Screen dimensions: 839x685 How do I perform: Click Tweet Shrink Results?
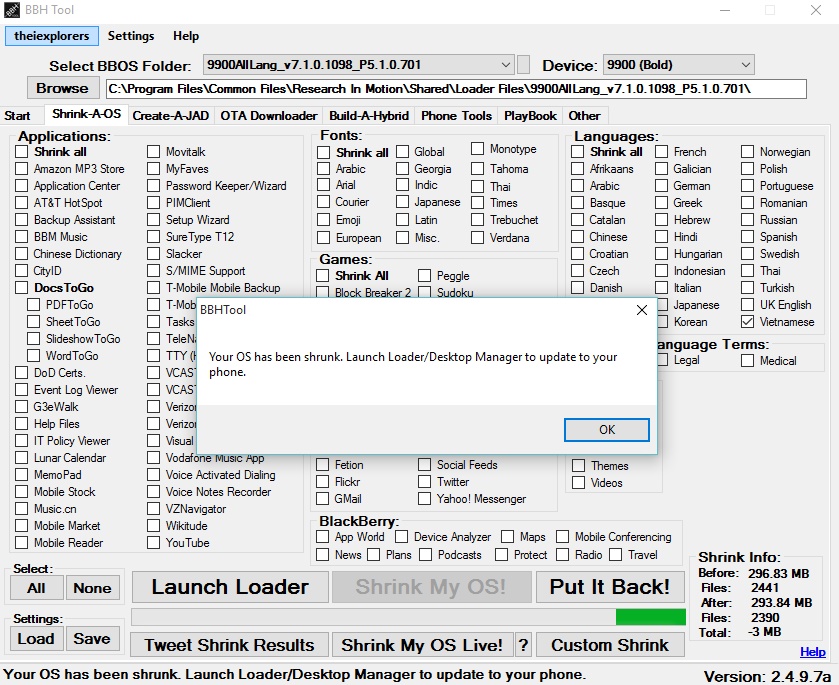click(x=230, y=645)
